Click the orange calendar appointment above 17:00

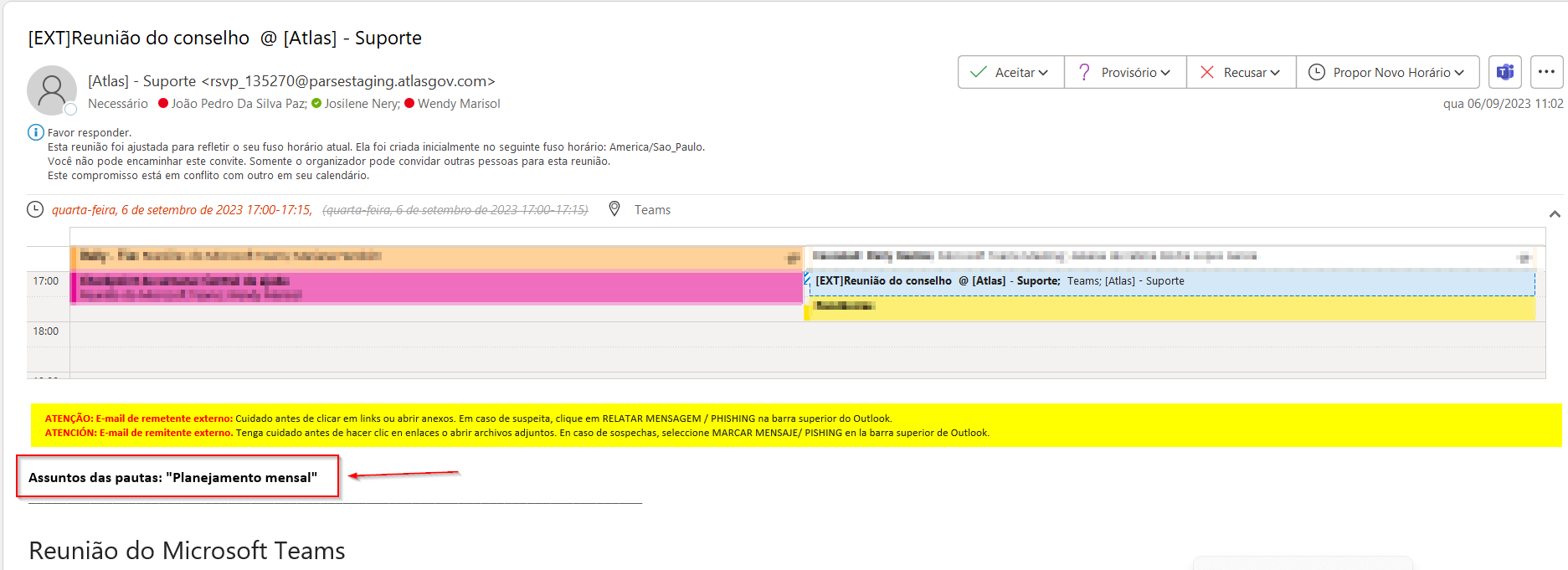click(437, 257)
